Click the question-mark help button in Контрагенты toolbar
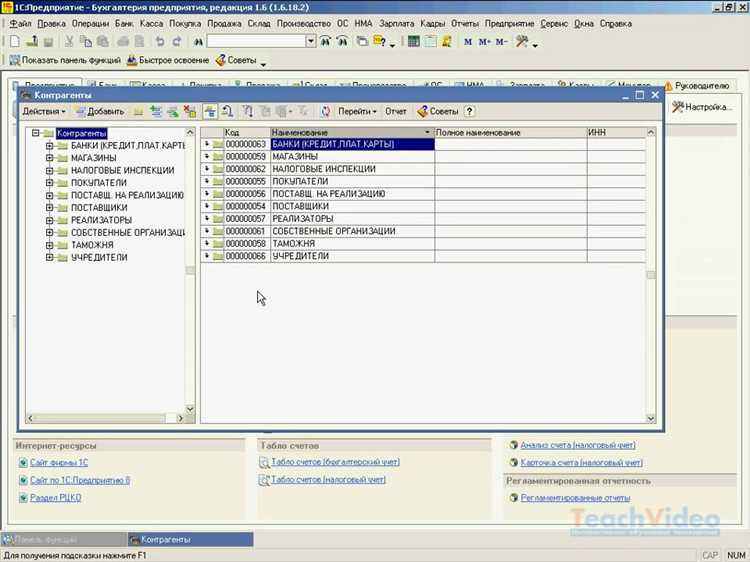The height and width of the screenshot is (562, 750). (470, 111)
